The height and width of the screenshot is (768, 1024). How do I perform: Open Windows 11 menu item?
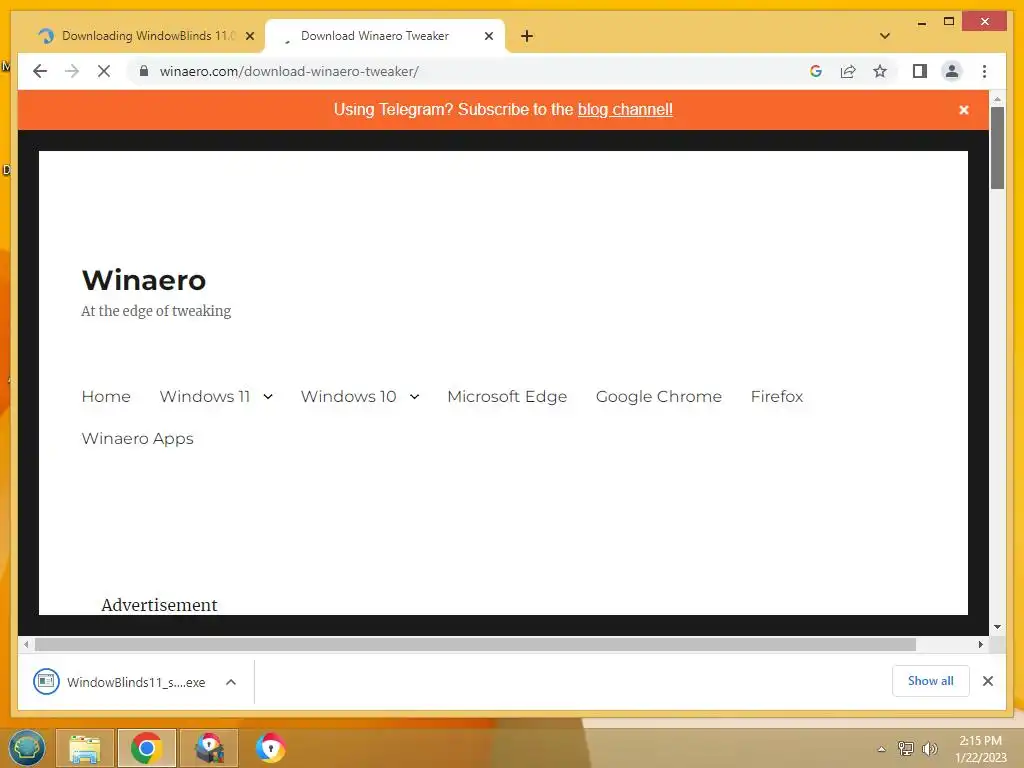[x=204, y=396]
